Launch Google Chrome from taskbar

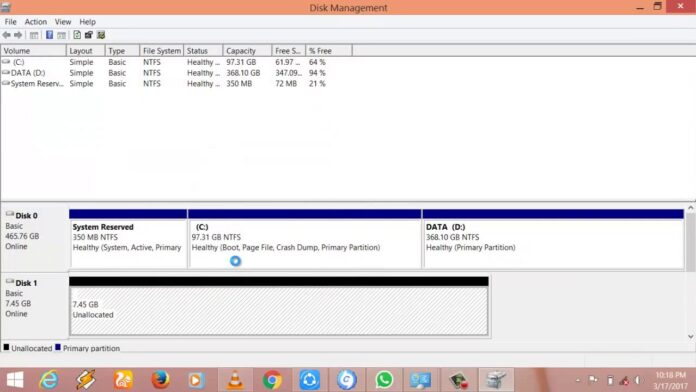point(272,380)
